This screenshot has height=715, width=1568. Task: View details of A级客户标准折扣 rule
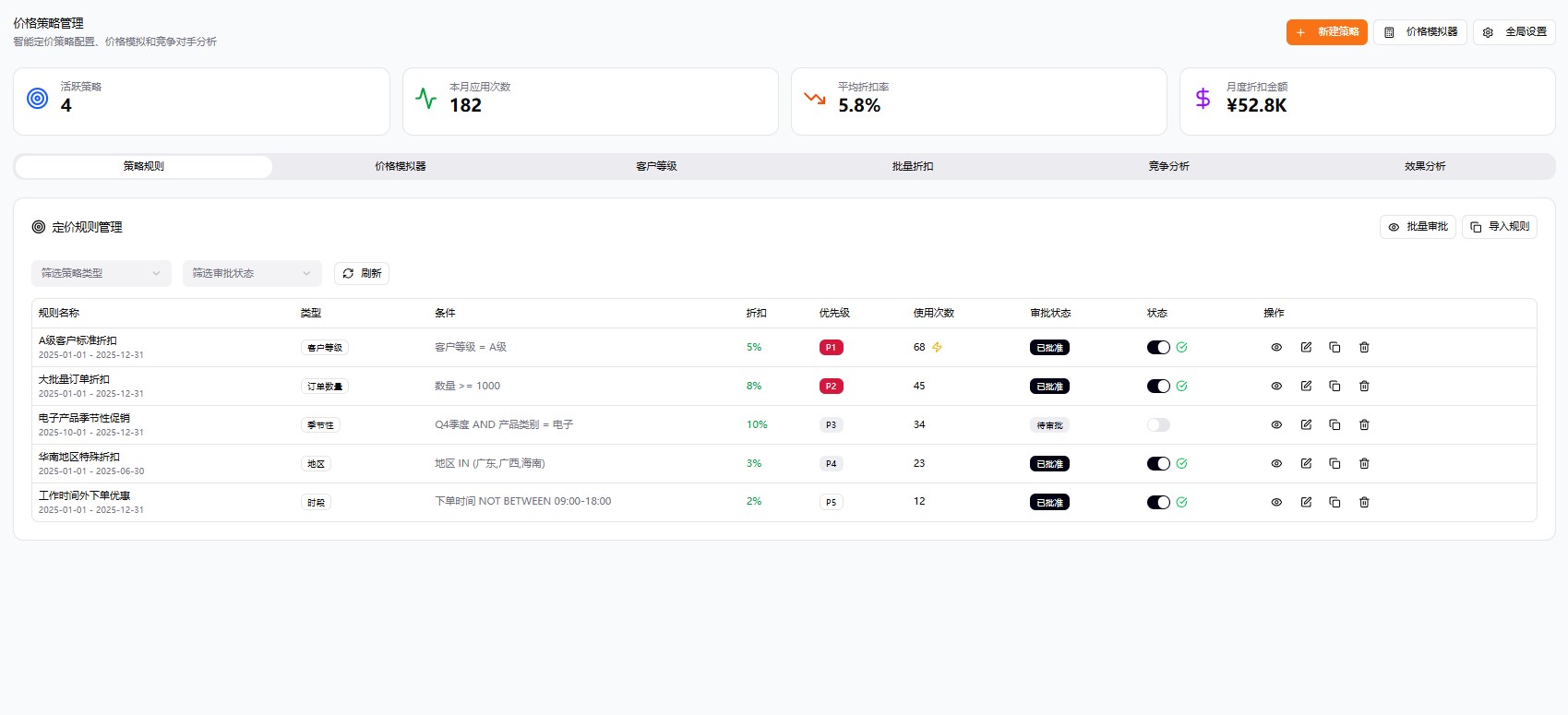pyautogui.click(x=1276, y=348)
